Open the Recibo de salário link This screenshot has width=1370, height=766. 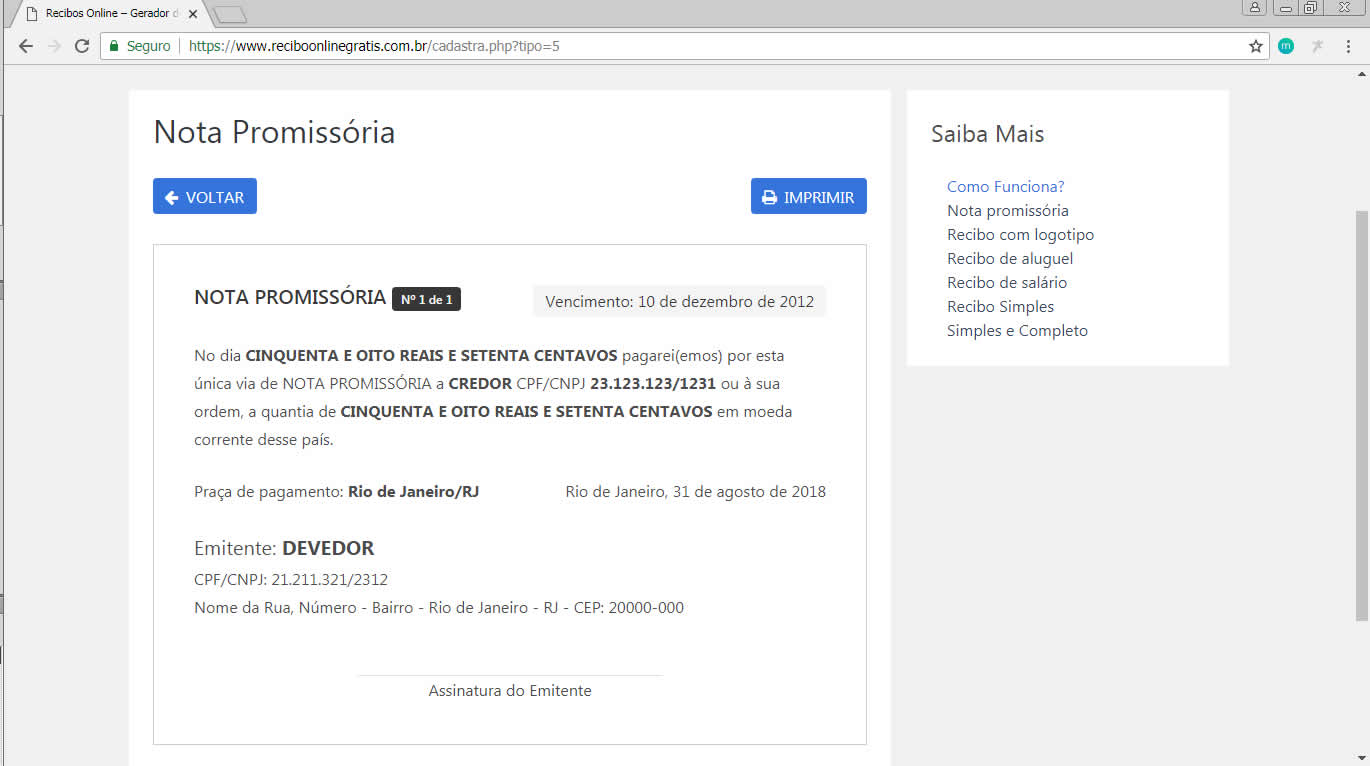point(1007,282)
